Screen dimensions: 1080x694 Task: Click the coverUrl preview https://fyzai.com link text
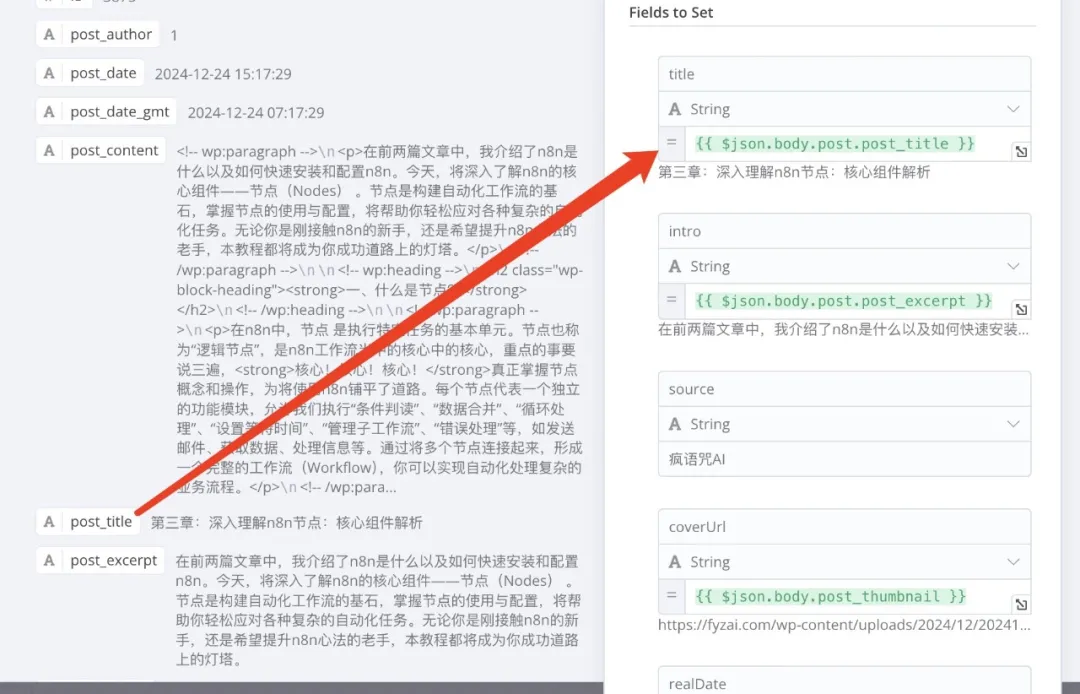pyautogui.click(x=844, y=625)
